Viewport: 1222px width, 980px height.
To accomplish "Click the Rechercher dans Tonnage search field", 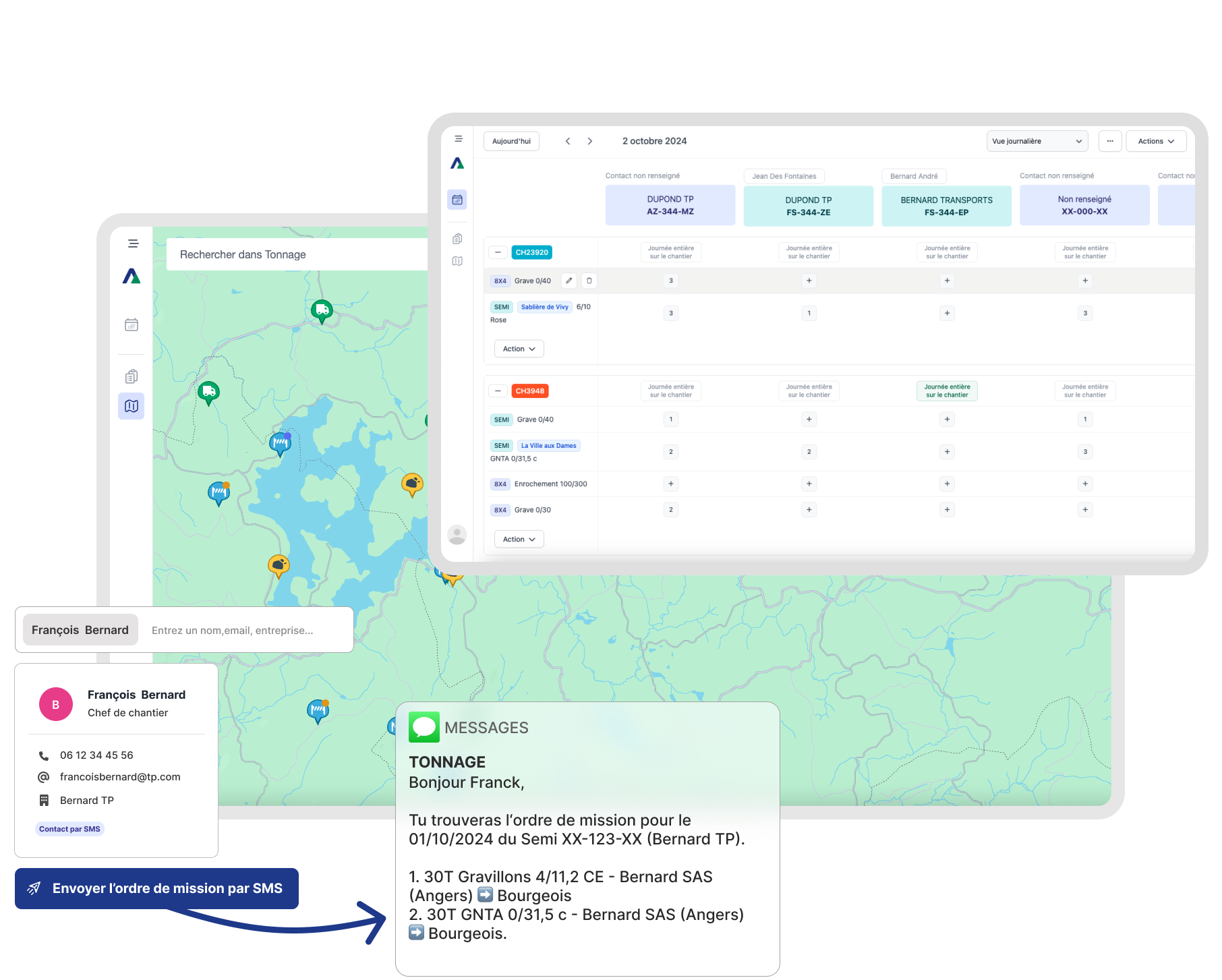I will click(x=297, y=254).
